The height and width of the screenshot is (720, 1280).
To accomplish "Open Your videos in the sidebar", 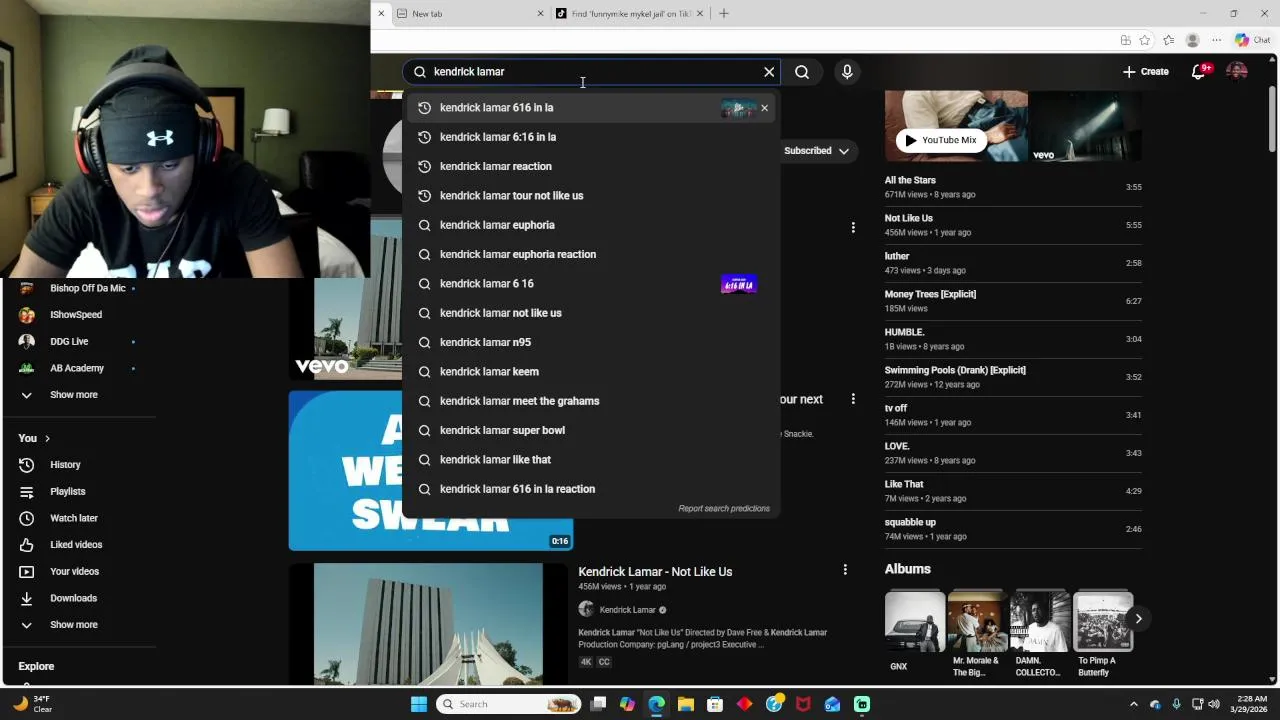I will [x=75, y=572].
